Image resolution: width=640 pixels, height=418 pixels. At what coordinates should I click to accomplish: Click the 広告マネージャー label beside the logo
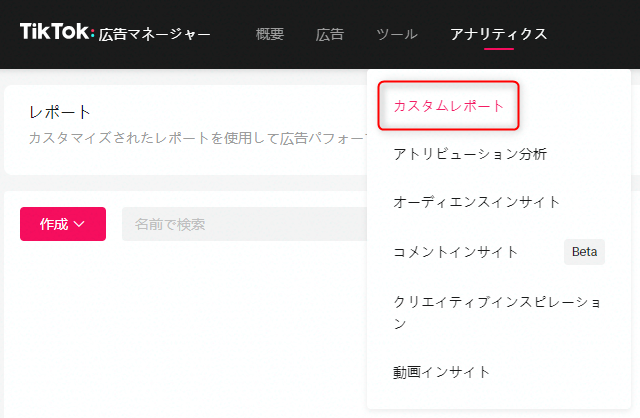tap(155, 35)
